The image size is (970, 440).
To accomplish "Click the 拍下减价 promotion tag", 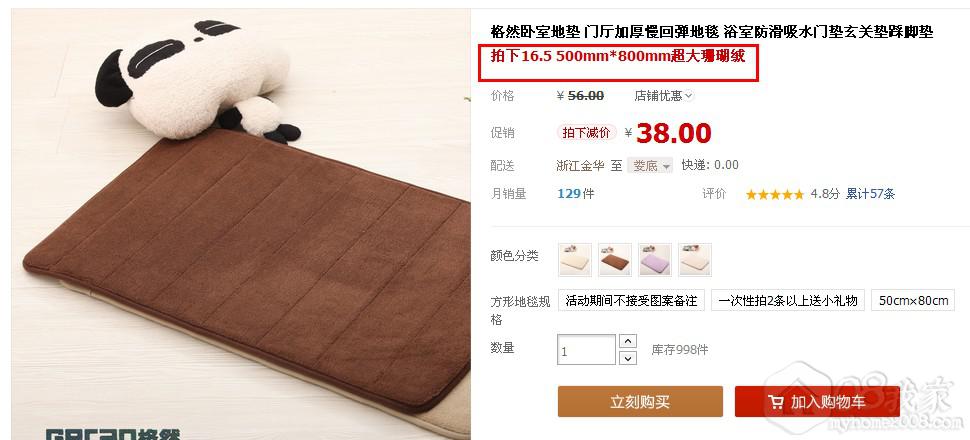I will click(586, 132).
